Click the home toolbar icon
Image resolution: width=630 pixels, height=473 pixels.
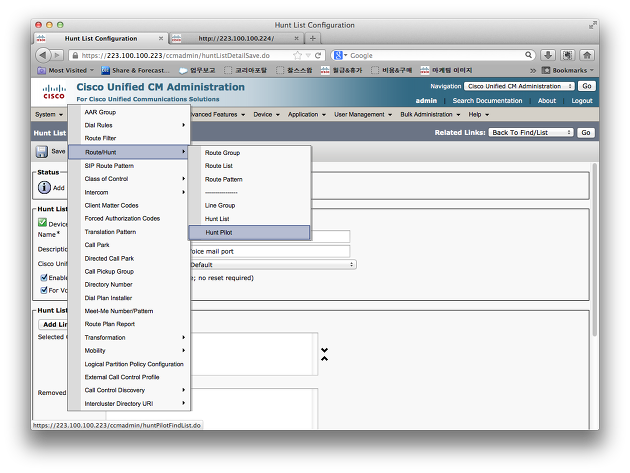pos(587,55)
